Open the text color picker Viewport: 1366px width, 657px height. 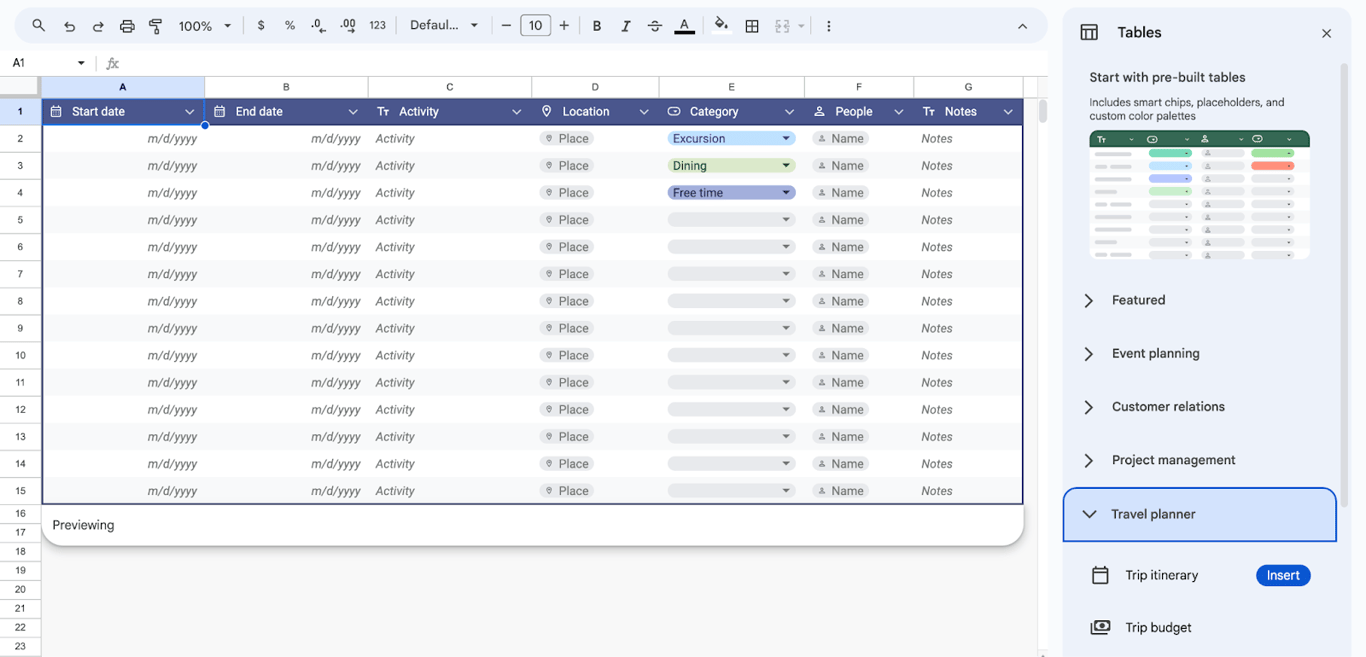tap(684, 26)
